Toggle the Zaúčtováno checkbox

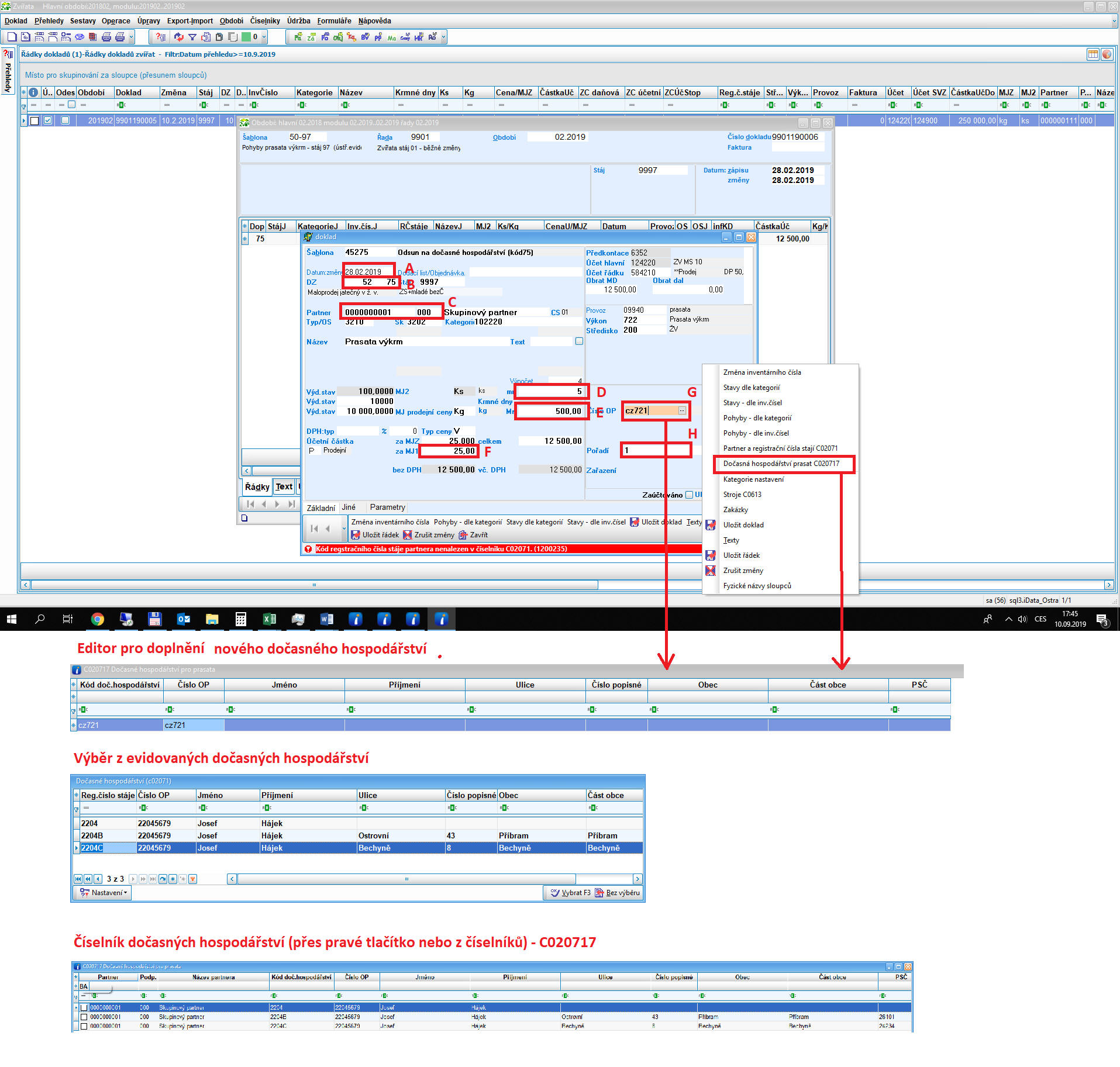pyautogui.click(x=689, y=495)
